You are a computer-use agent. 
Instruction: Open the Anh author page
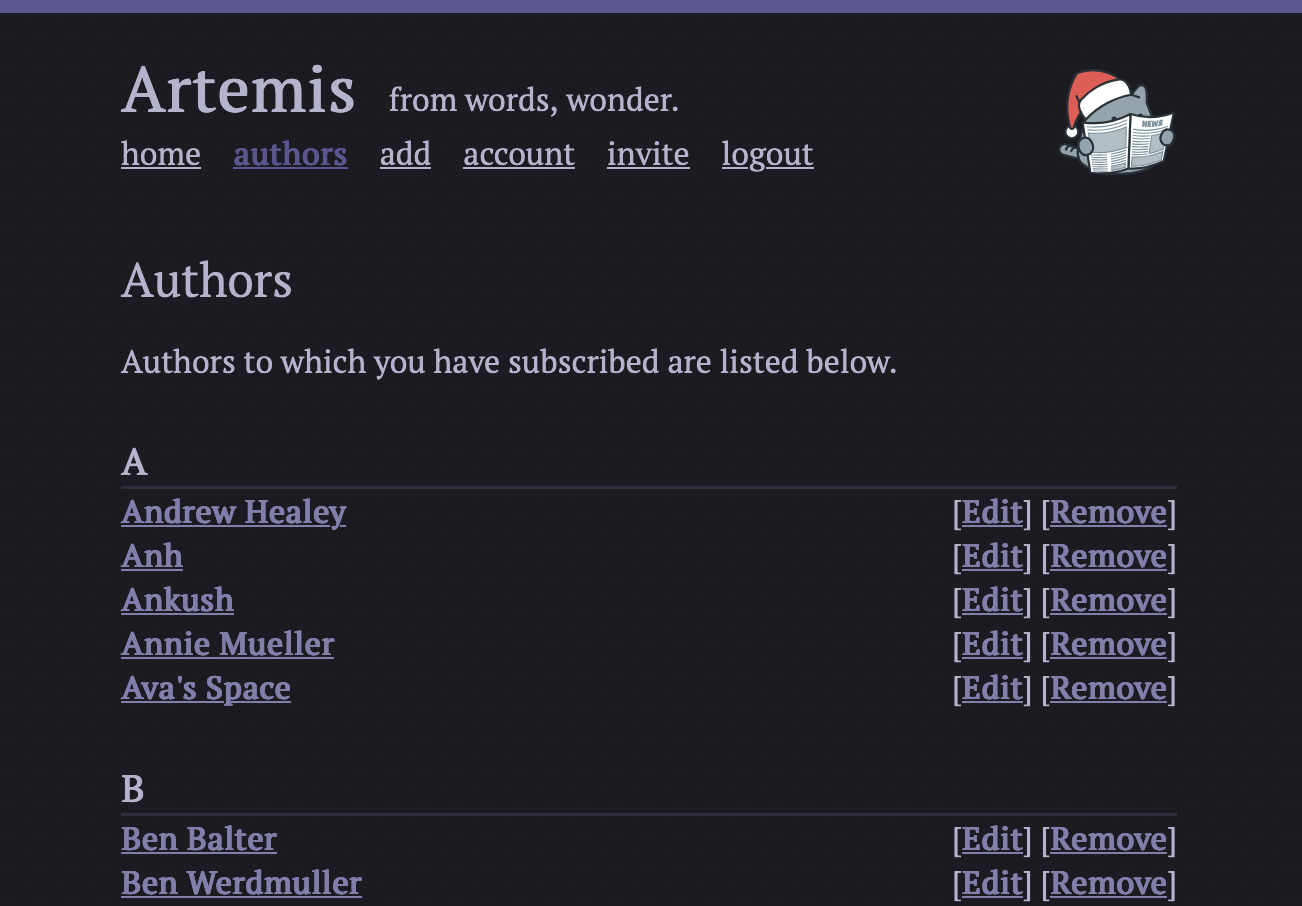[151, 556]
